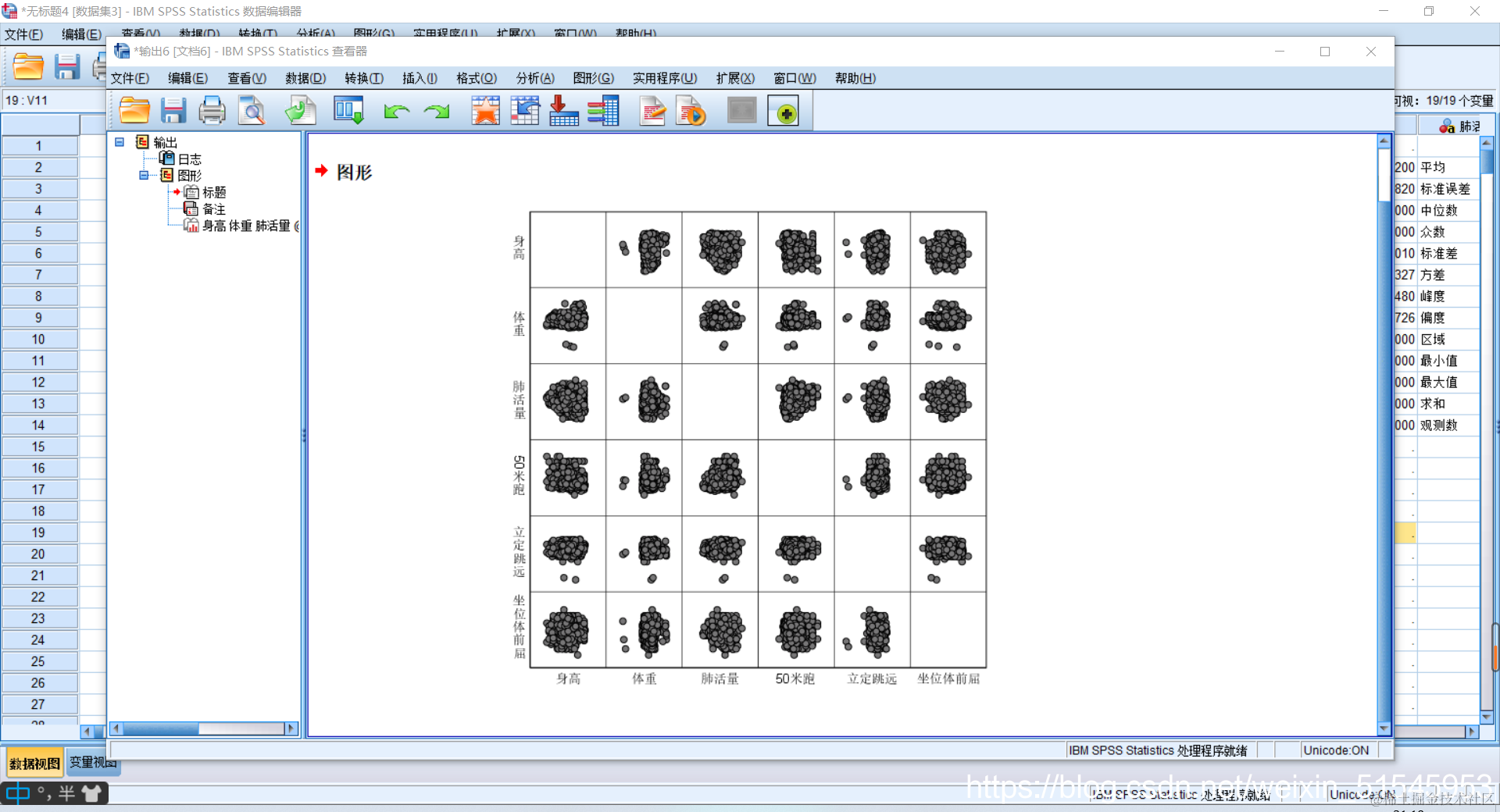
Task: Click the green plus circle toolbar icon
Action: click(784, 112)
